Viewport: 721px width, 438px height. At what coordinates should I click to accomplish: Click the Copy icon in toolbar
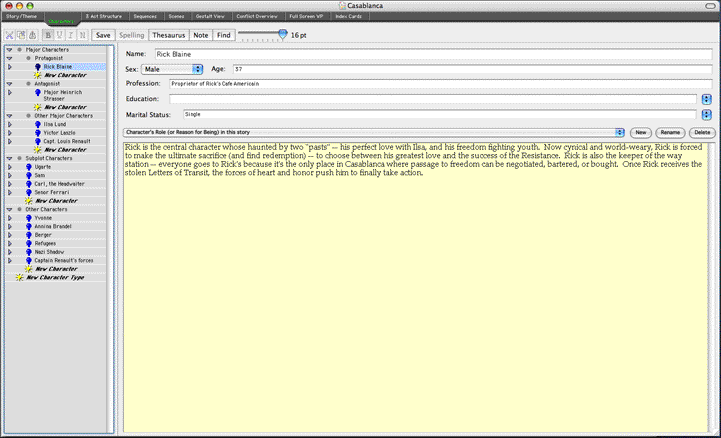22,35
